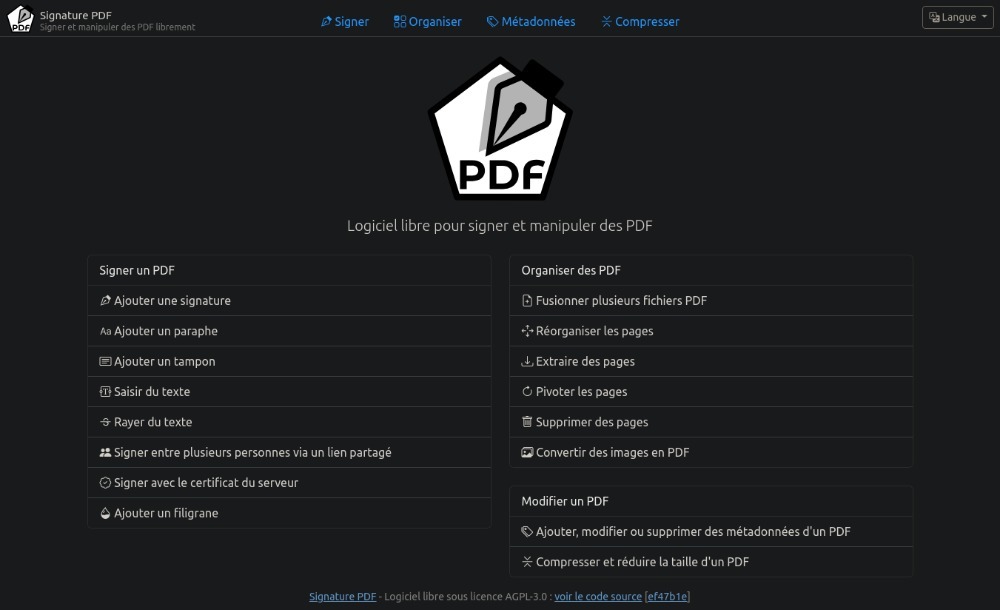Open the Signer menu in the top bar
The width and height of the screenshot is (1000, 610).
[345, 22]
